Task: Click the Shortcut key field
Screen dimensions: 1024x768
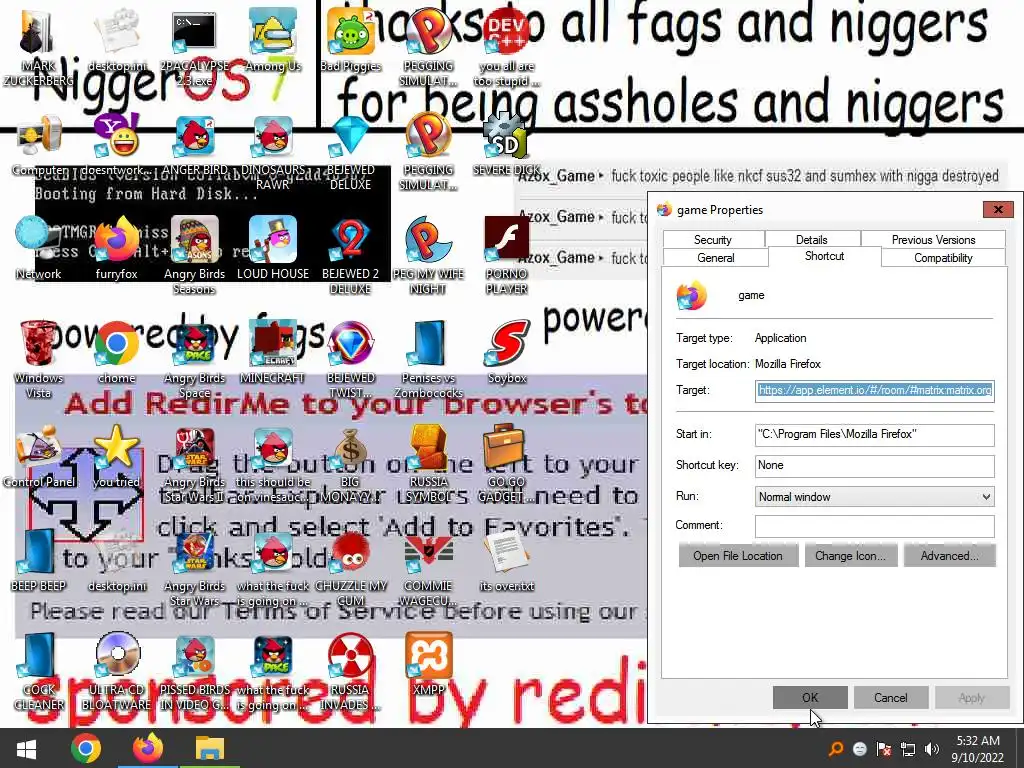Action: tap(874, 466)
